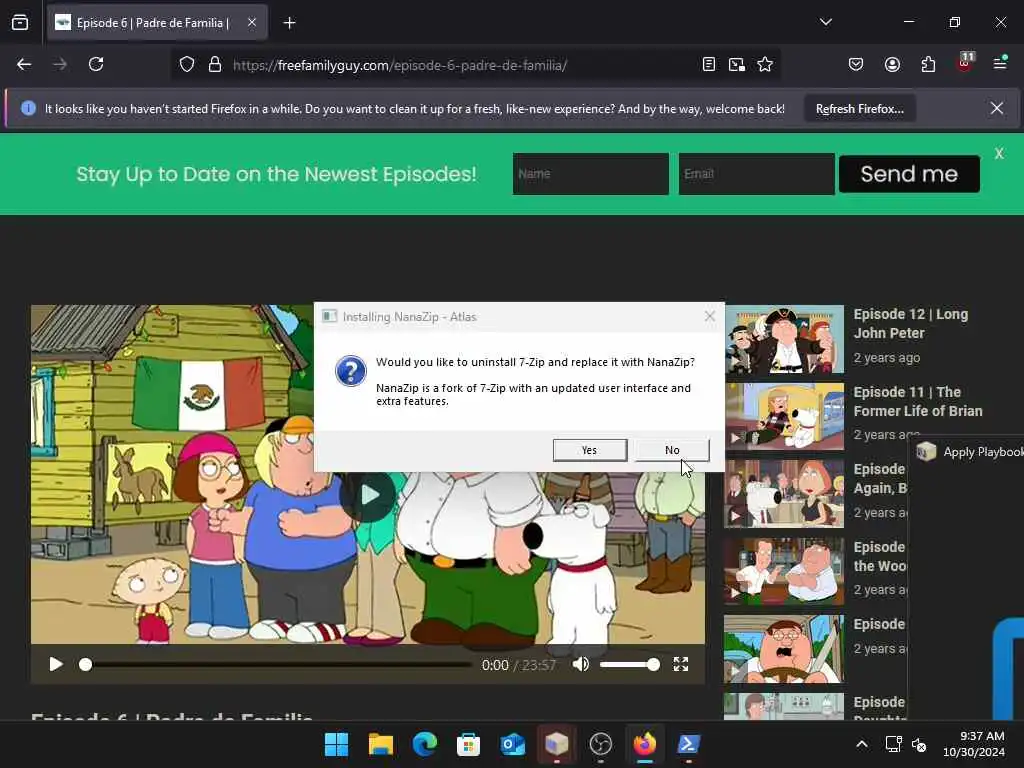The image size is (1024, 768).
Task: Play video with the center play button
Action: [x=368, y=494]
